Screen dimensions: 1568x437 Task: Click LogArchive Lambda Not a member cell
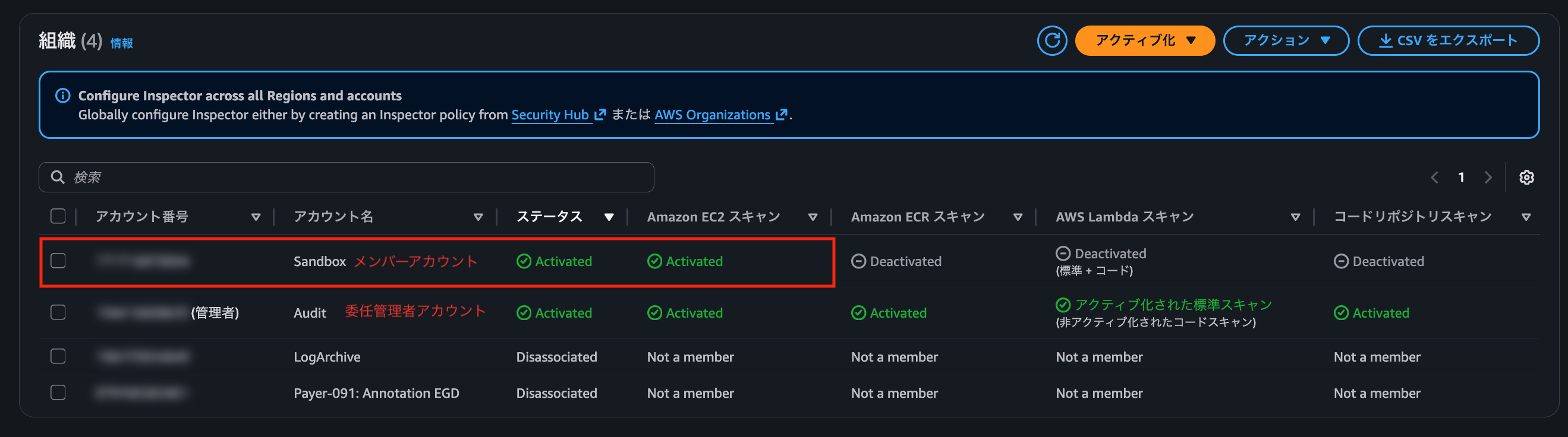(x=1098, y=357)
